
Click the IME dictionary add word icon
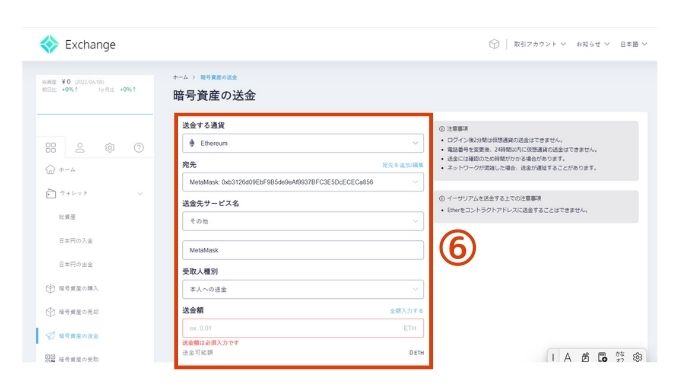pos(602,357)
